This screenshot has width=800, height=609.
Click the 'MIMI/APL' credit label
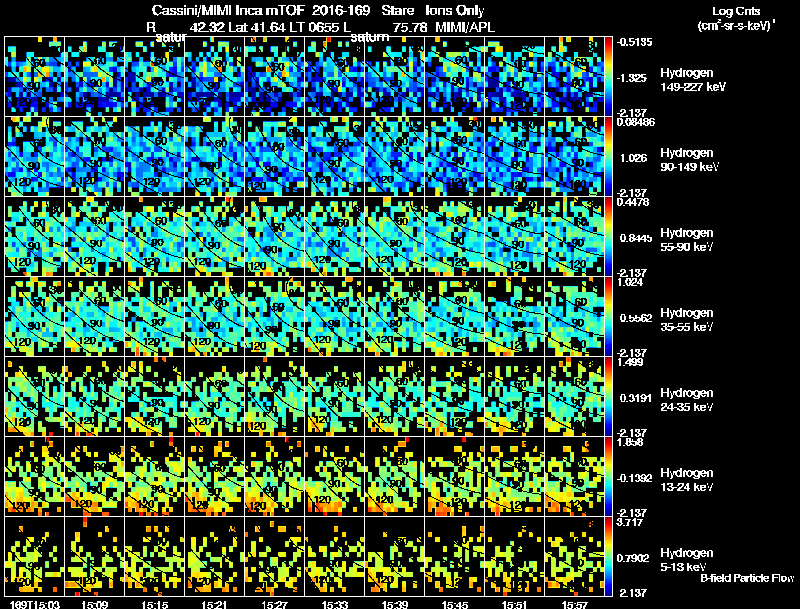pyautogui.click(x=465, y=28)
